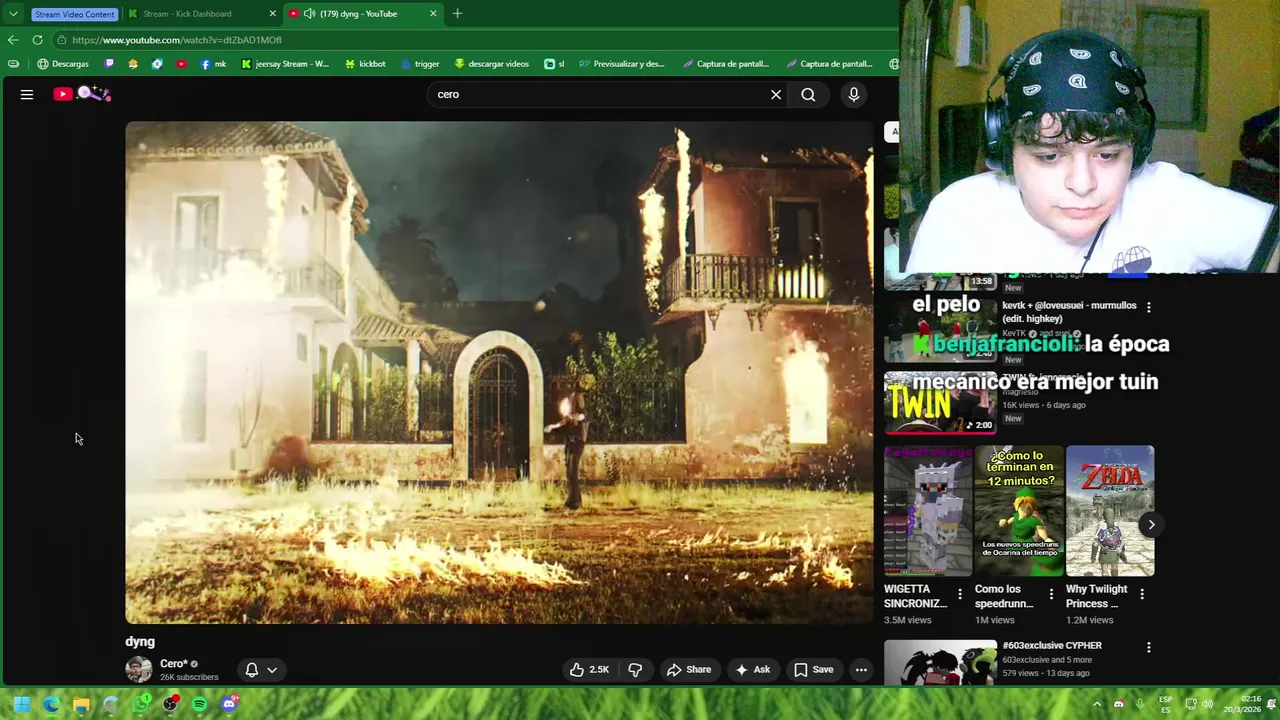Open options for WIGETTA SINCRONIZ... short
1280x720 pixels.
pyautogui.click(x=960, y=594)
